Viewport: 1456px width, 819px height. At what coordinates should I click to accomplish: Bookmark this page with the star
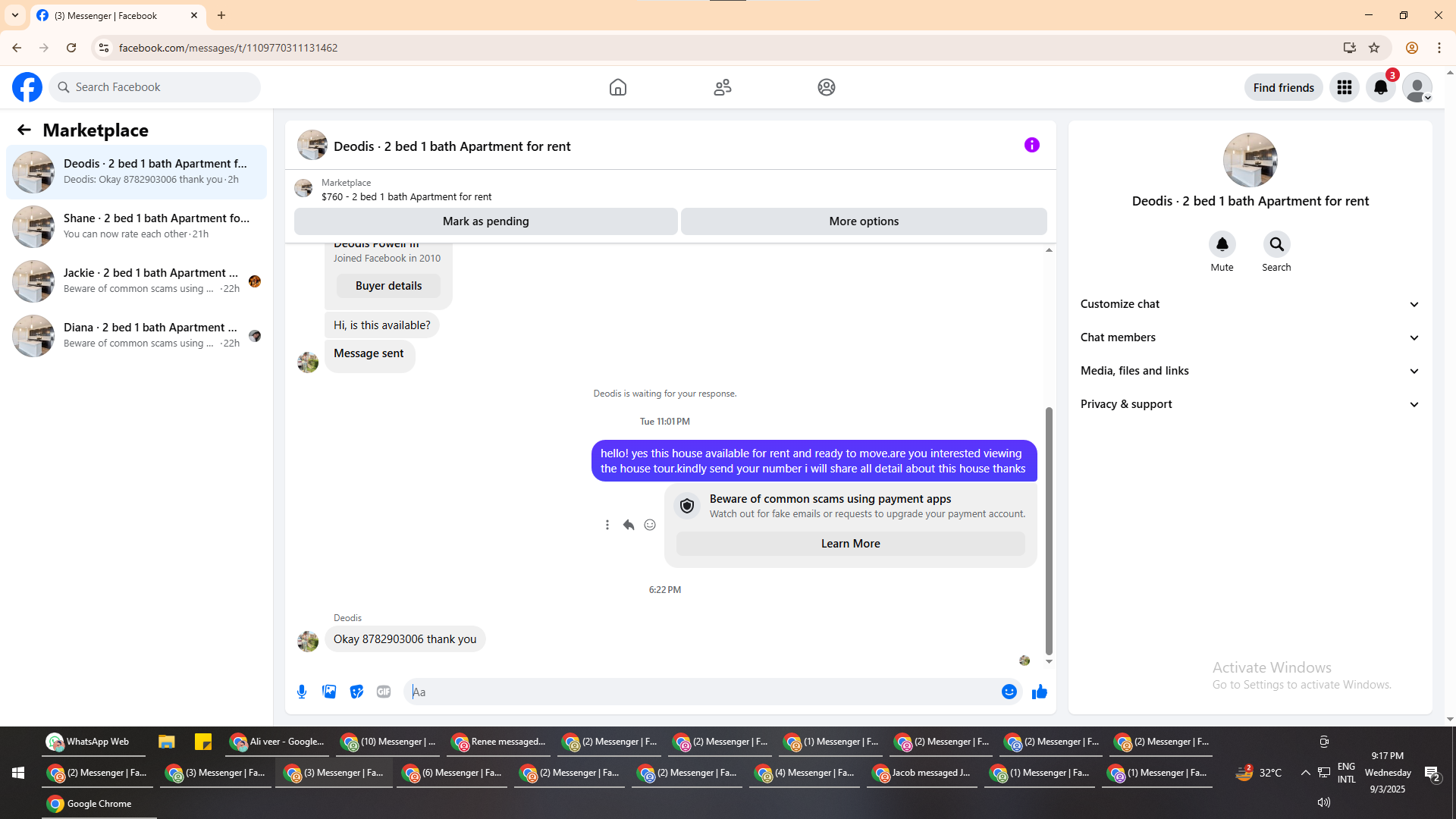(1374, 48)
